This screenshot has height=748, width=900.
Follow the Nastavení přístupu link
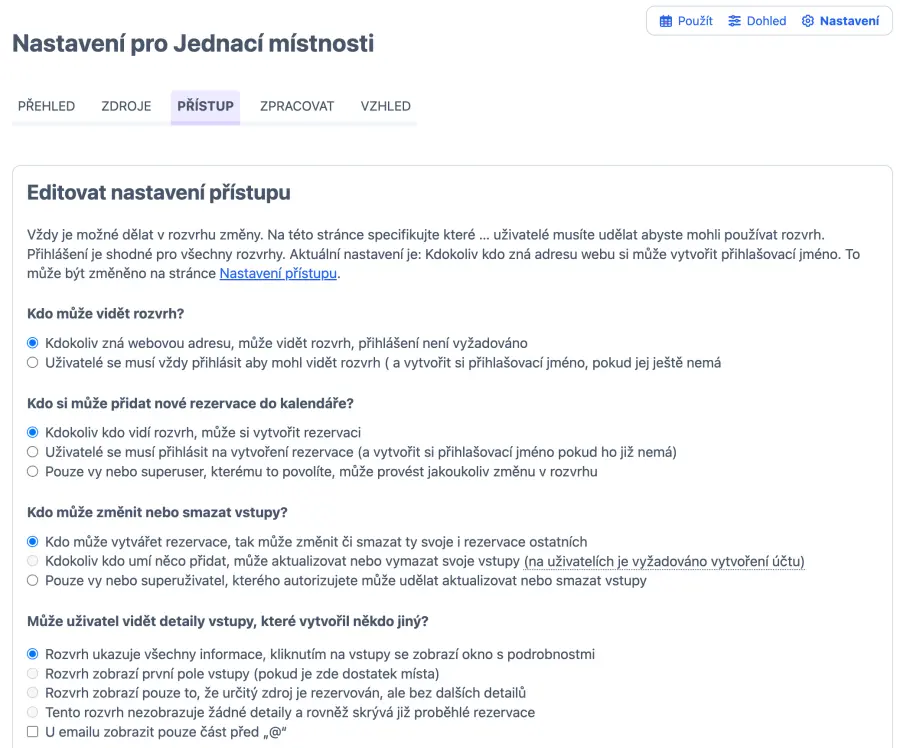tap(278, 273)
